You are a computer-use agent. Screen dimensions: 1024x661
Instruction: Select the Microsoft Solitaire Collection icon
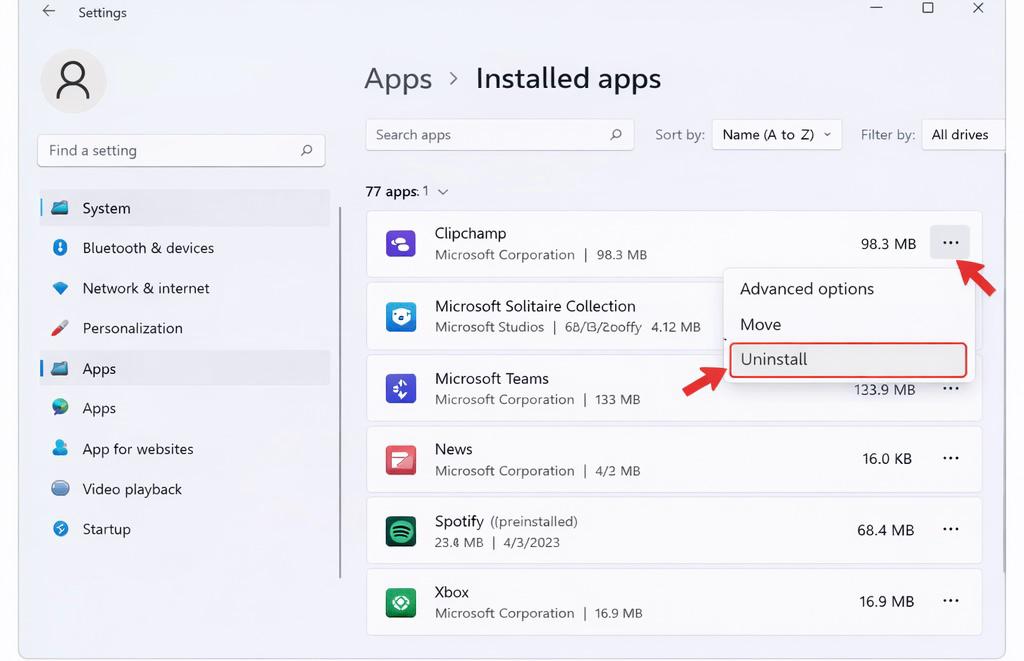click(400, 316)
